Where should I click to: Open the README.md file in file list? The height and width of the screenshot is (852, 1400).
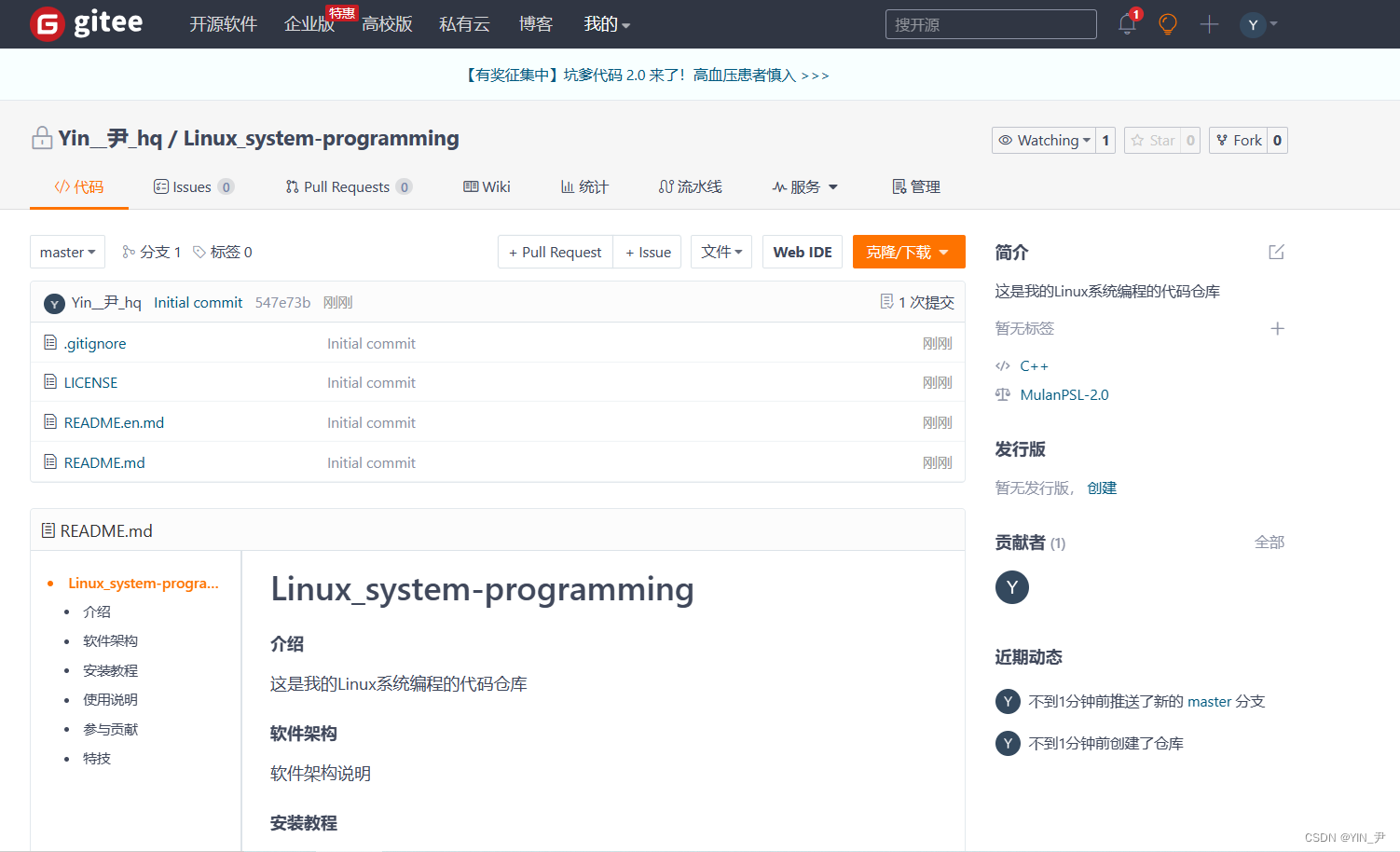(x=104, y=462)
